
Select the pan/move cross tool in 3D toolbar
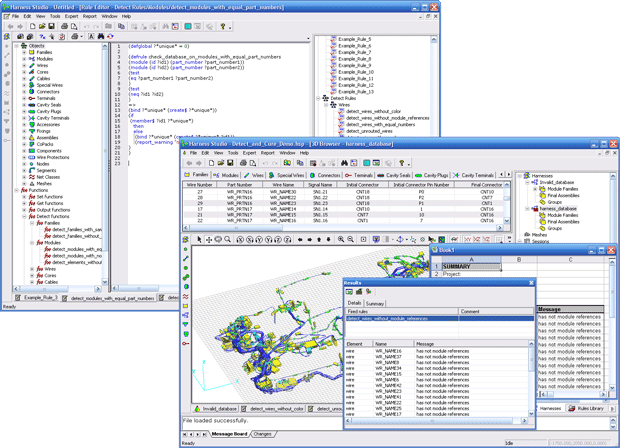coord(208,239)
